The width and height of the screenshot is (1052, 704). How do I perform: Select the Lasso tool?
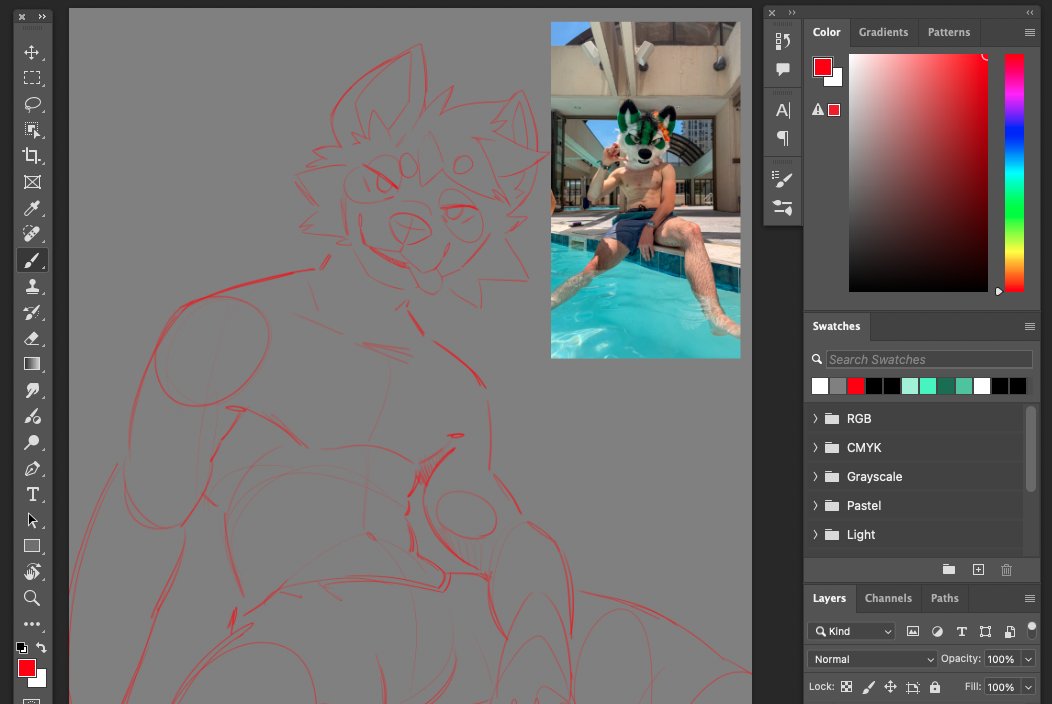32,104
